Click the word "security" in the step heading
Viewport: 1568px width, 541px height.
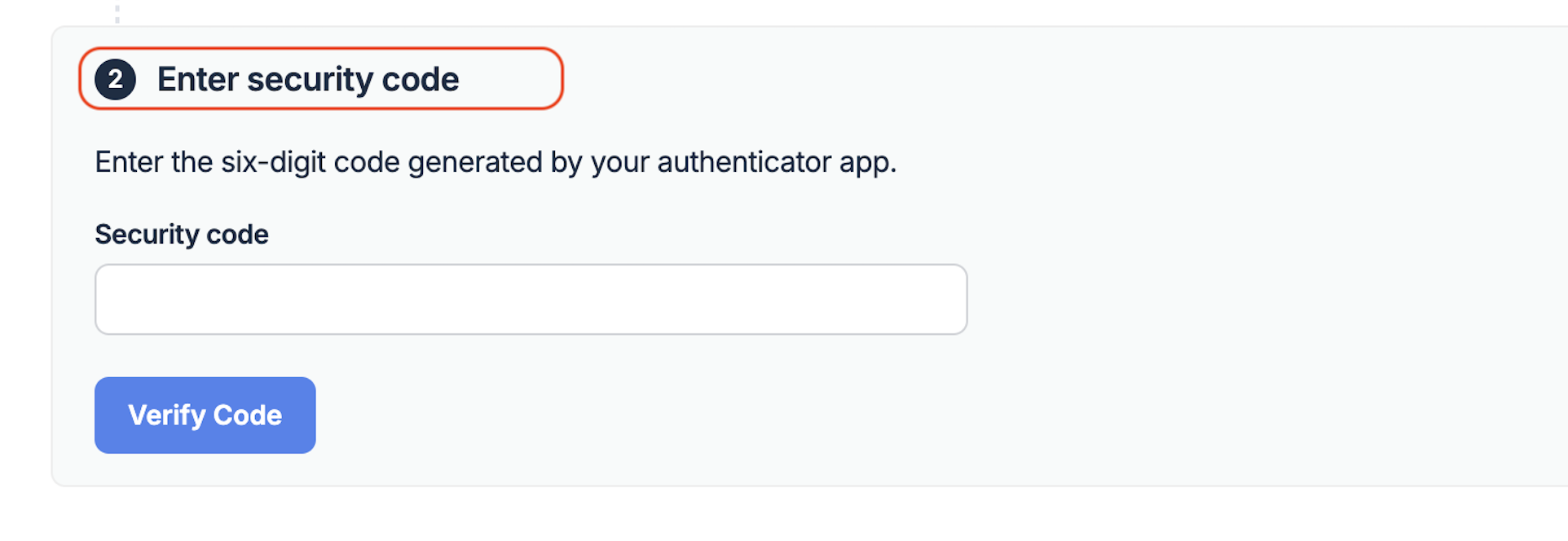tap(310, 79)
